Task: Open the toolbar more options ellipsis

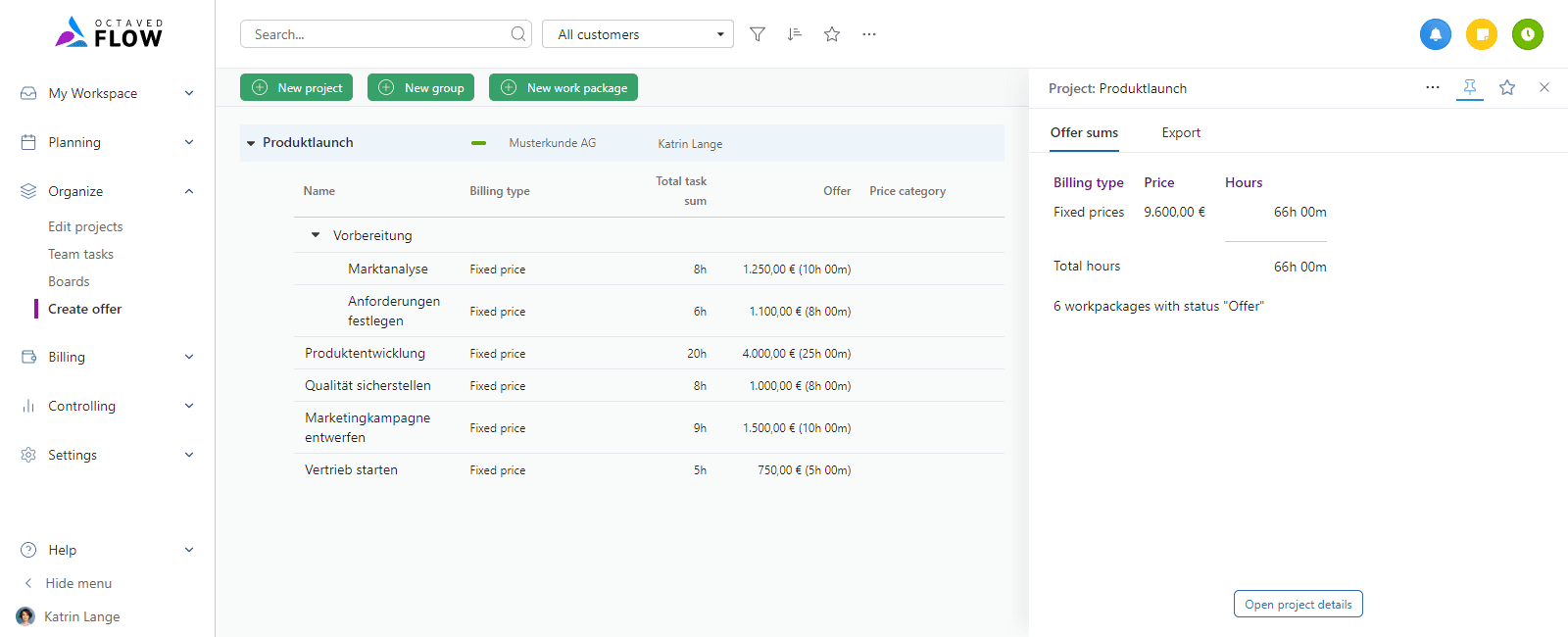Action: coord(869,34)
